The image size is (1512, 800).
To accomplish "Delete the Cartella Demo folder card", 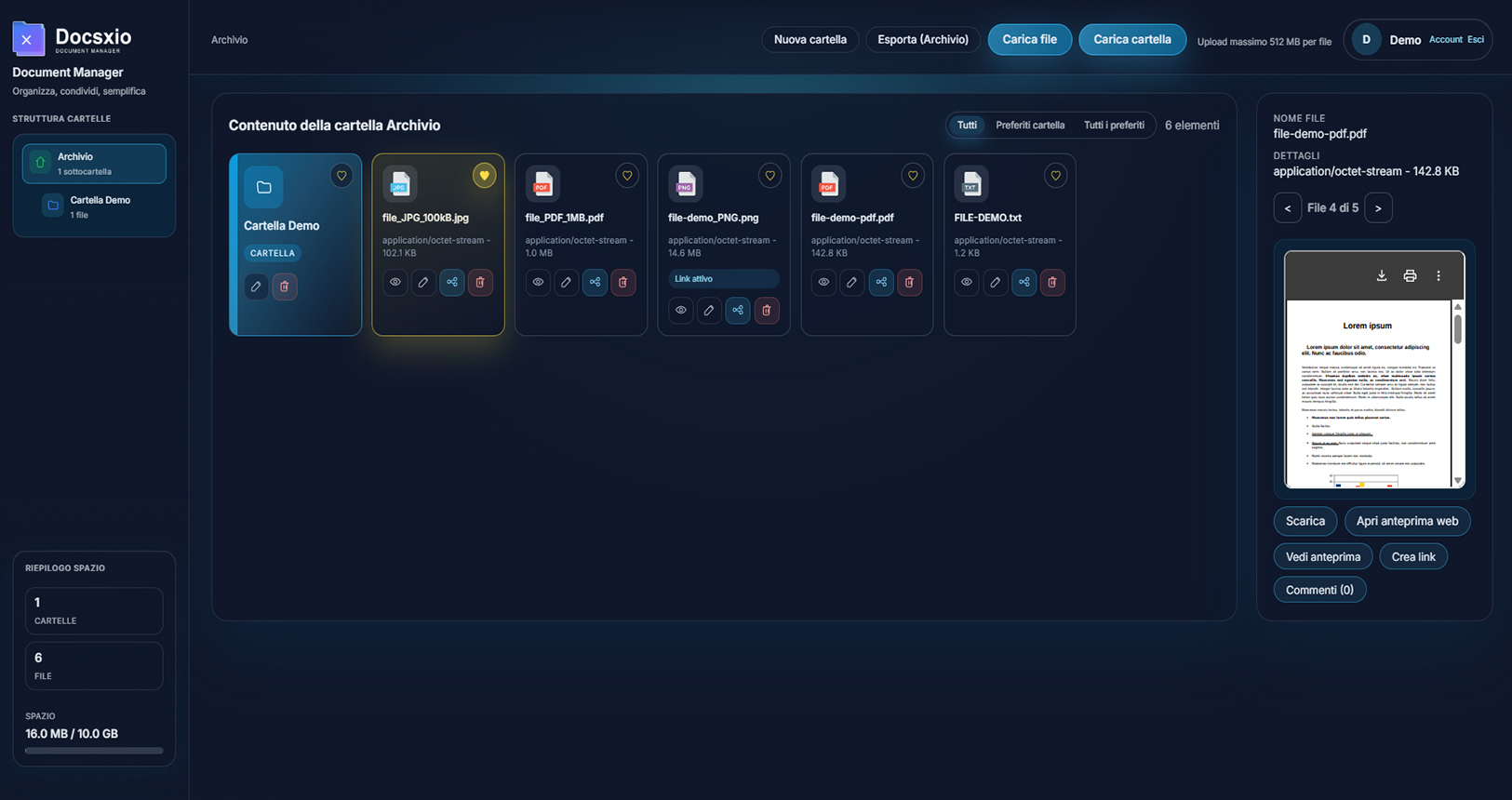I will [x=285, y=287].
